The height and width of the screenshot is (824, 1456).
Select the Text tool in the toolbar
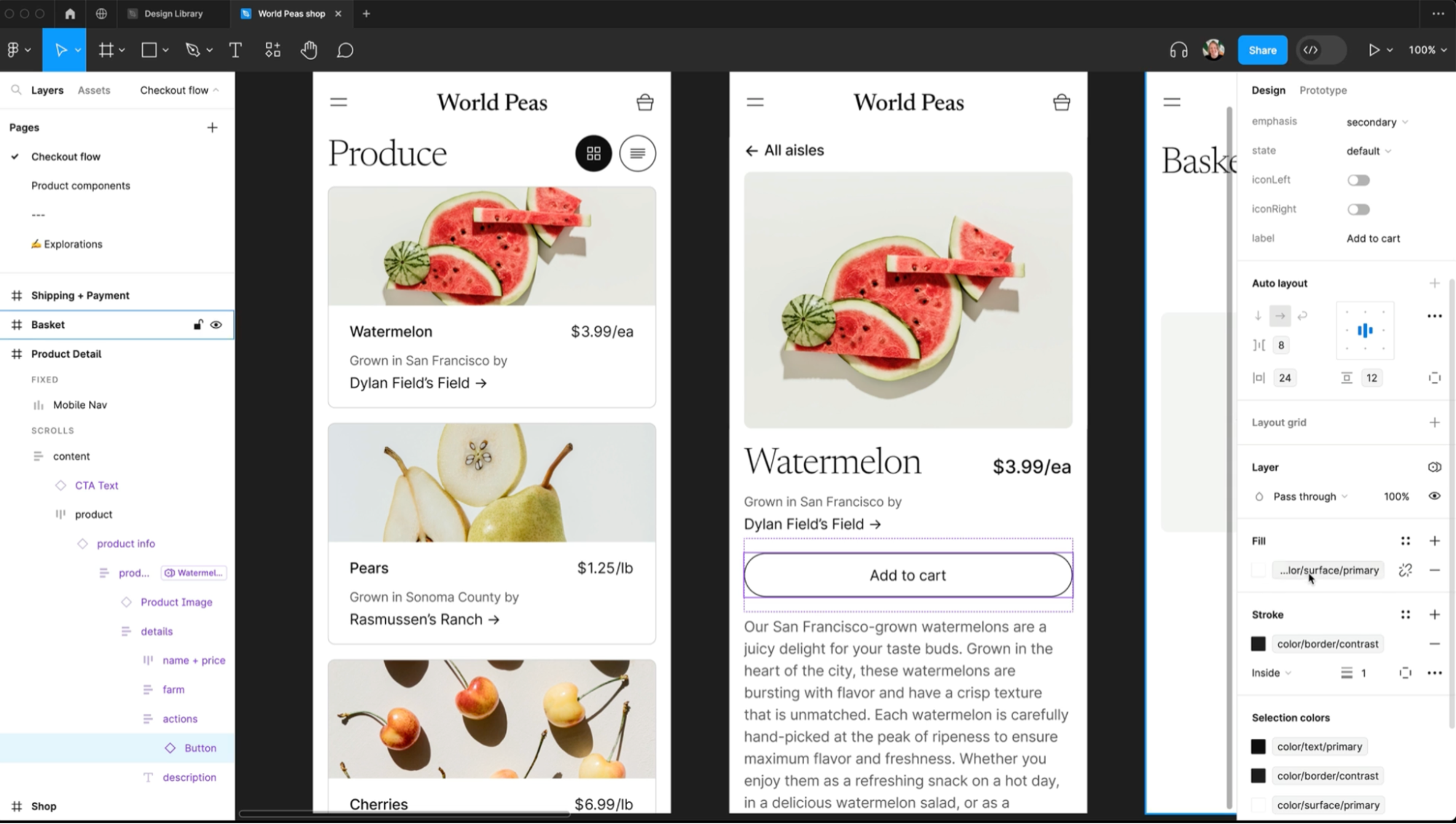[x=235, y=50]
